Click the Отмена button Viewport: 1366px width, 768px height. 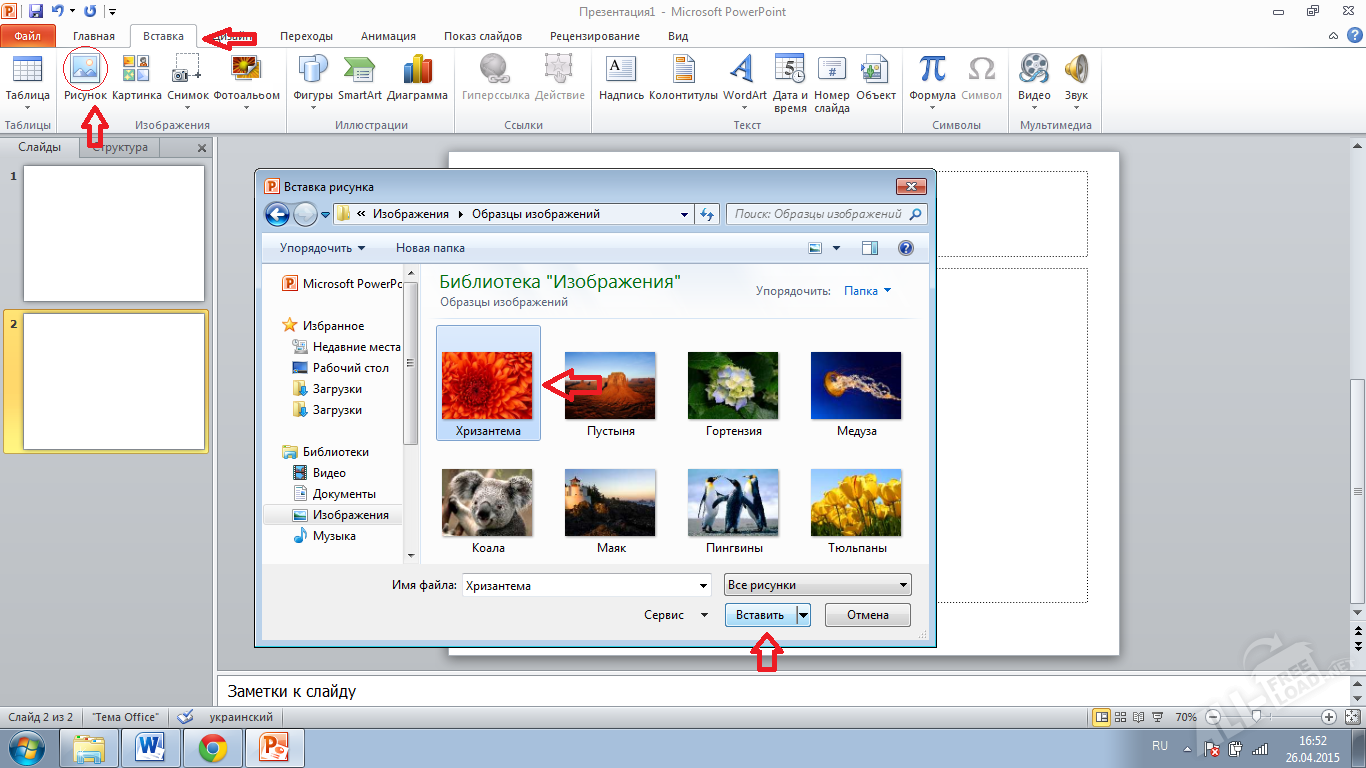pos(867,615)
